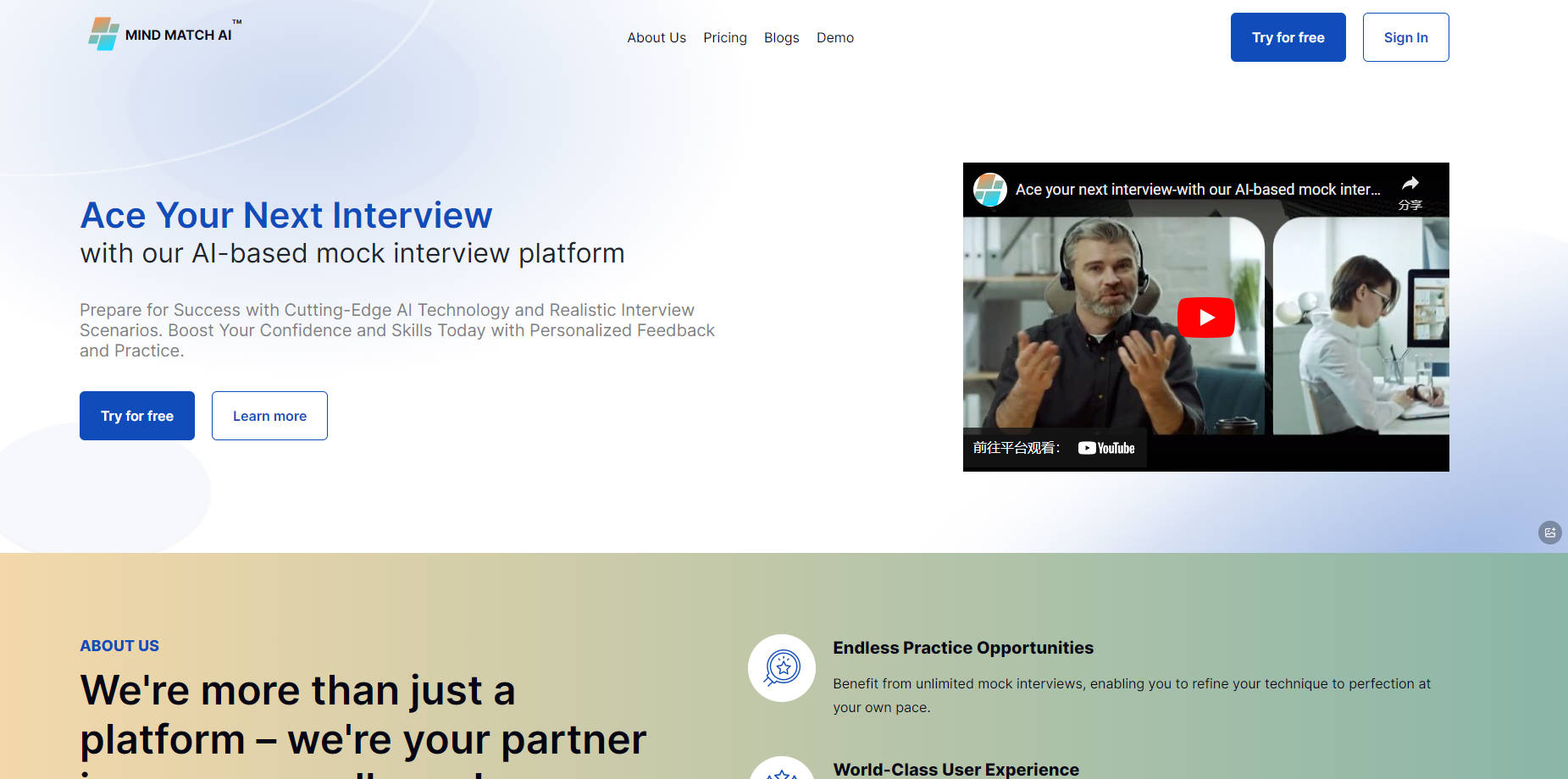Click the 'Ace Your Next Interview' headline
The width and height of the screenshot is (1568, 779).
[x=286, y=215]
